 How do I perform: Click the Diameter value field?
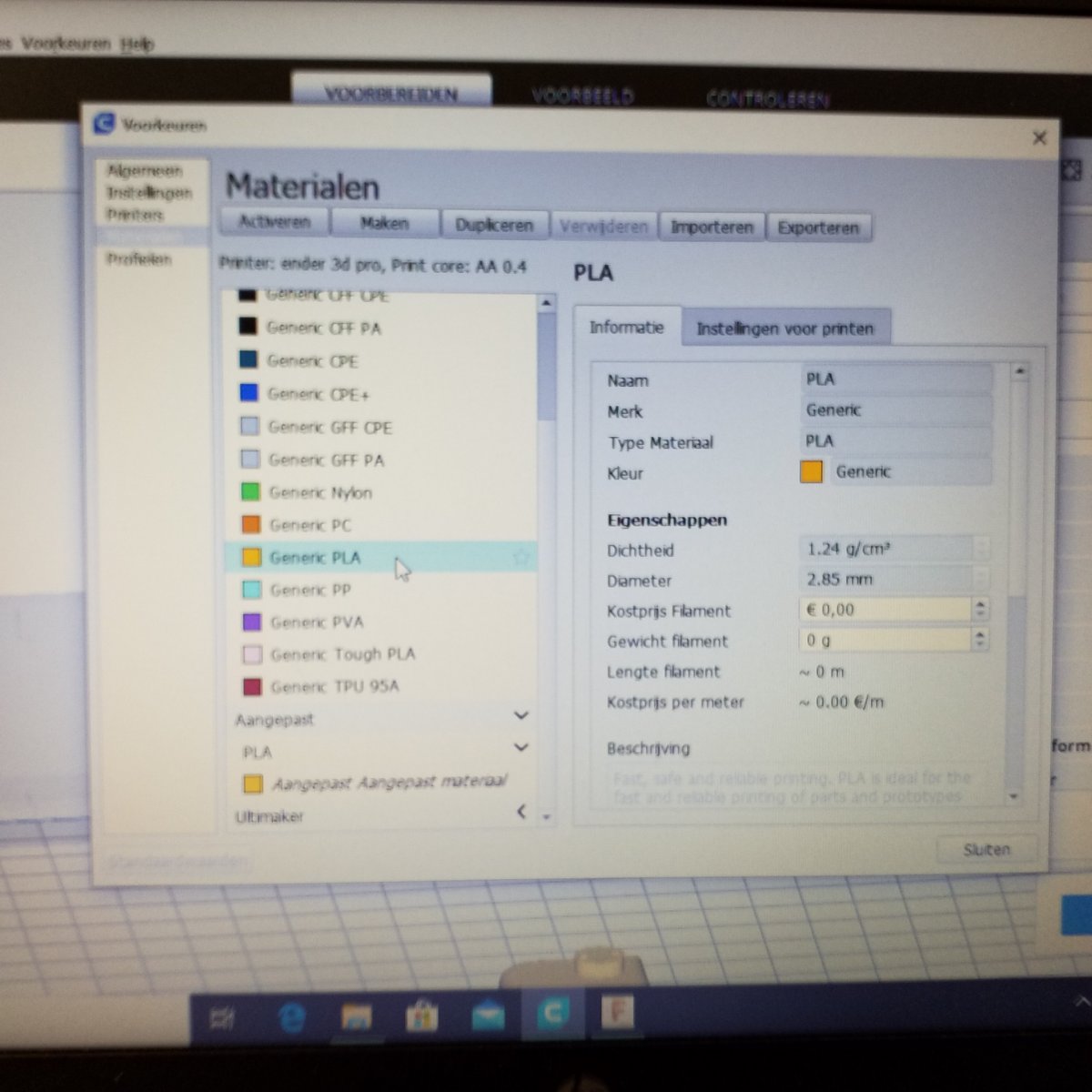(887, 579)
